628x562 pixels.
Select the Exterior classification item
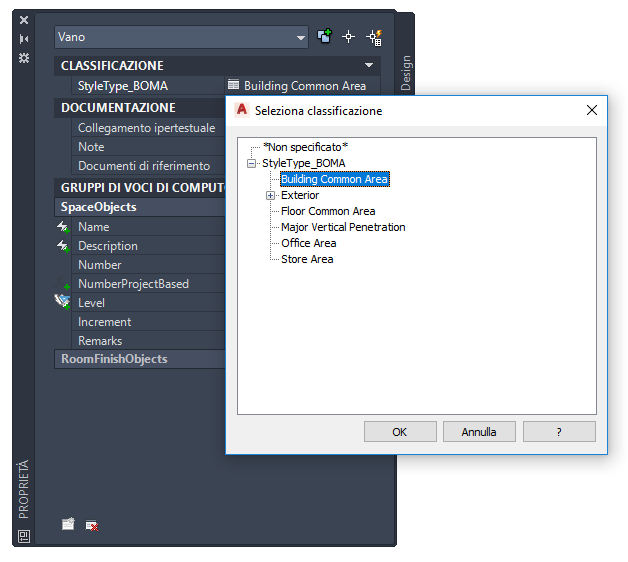(x=300, y=195)
